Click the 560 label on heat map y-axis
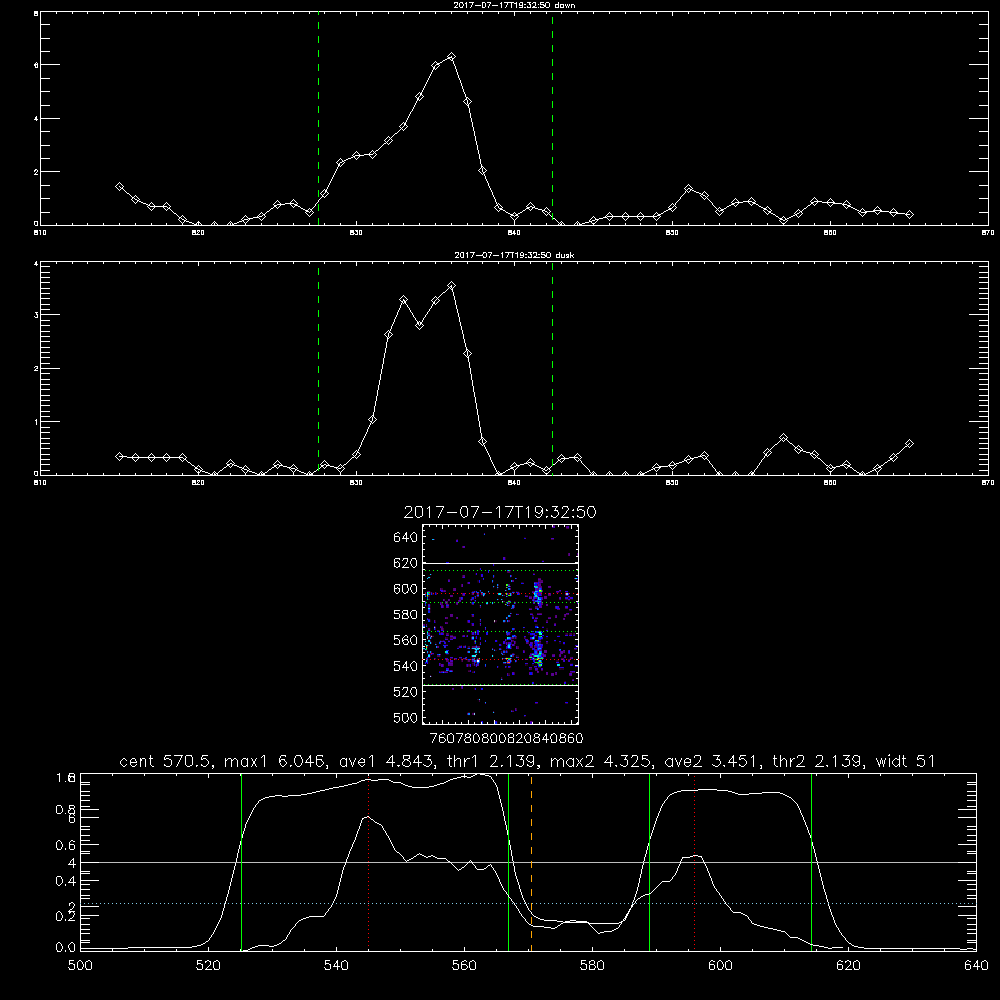The image size is (1000, 1000). click(406, 640)
